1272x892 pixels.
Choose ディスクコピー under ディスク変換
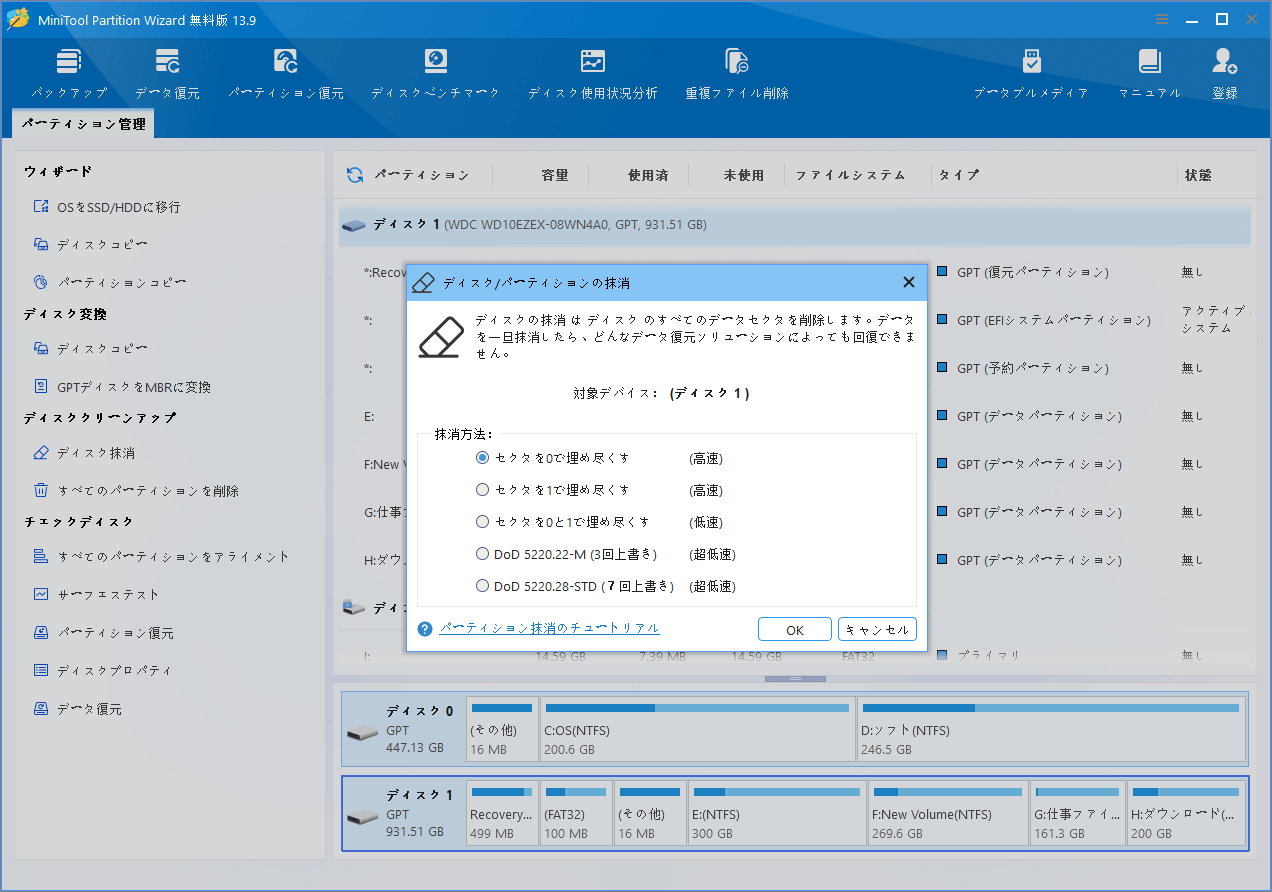pos(91,348)
